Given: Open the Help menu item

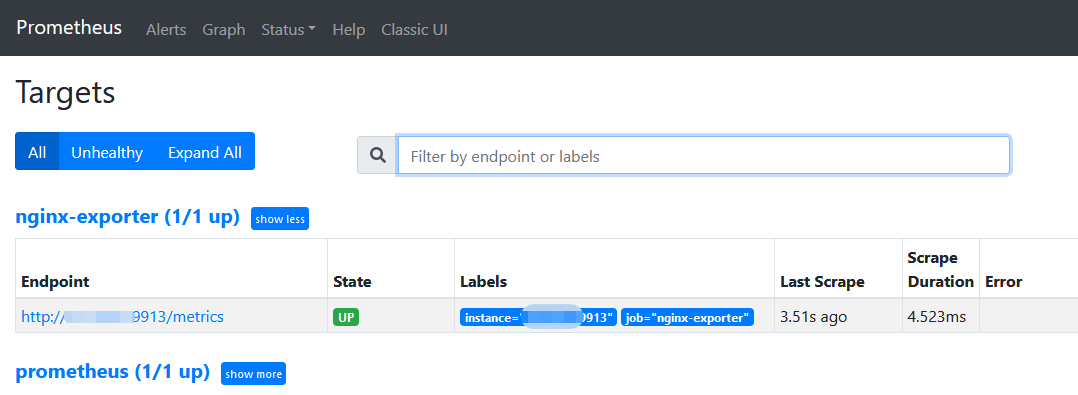Looking at the screenshot, I should point(349,30).
